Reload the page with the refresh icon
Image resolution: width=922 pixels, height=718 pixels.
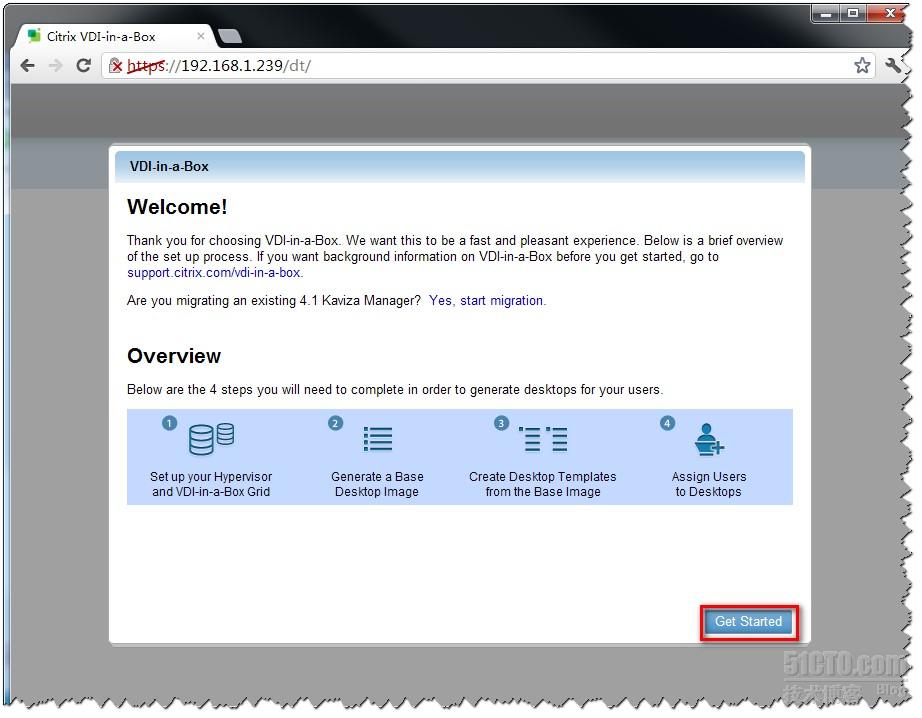click(x=83, y=65)
